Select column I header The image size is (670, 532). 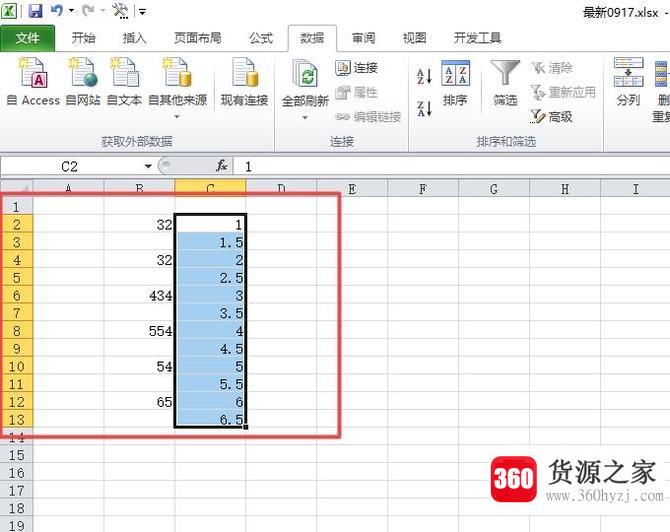[635, 188]
